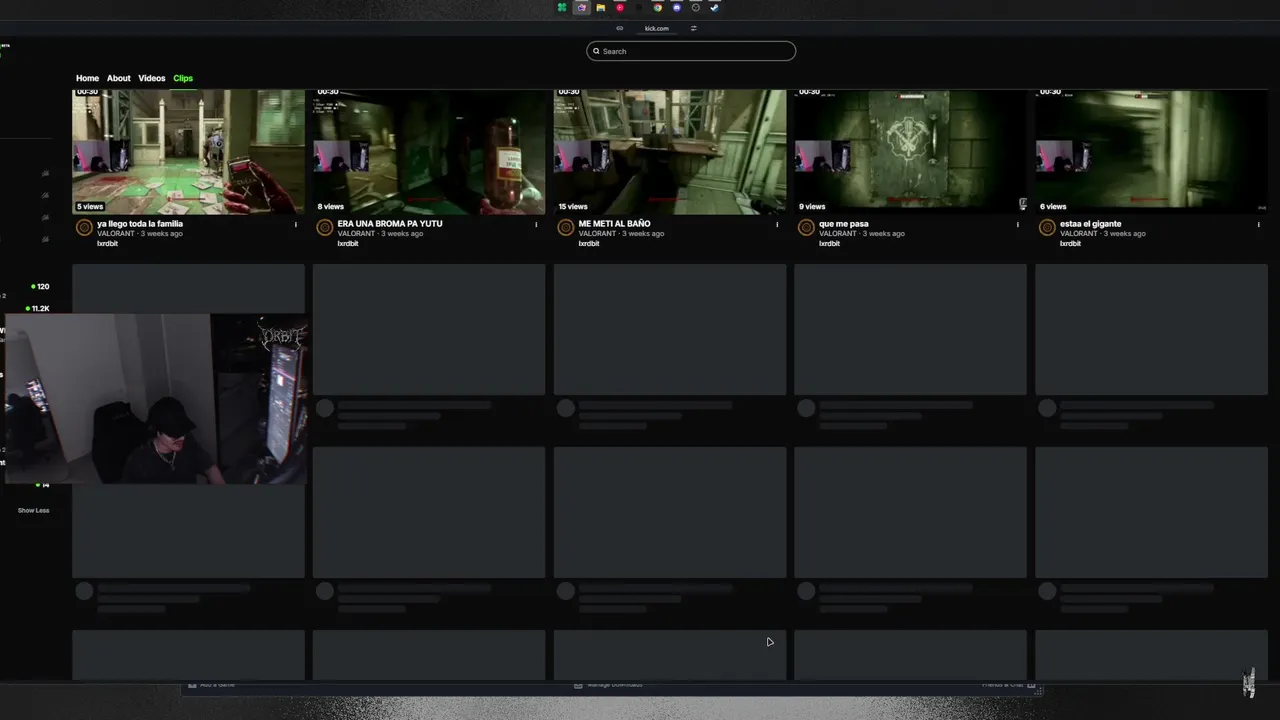Click the channel avatar beside 'ERA UNA BROMA PA YUTU'
Viewport: 1280px width, 720px height.
pos(324,228)
